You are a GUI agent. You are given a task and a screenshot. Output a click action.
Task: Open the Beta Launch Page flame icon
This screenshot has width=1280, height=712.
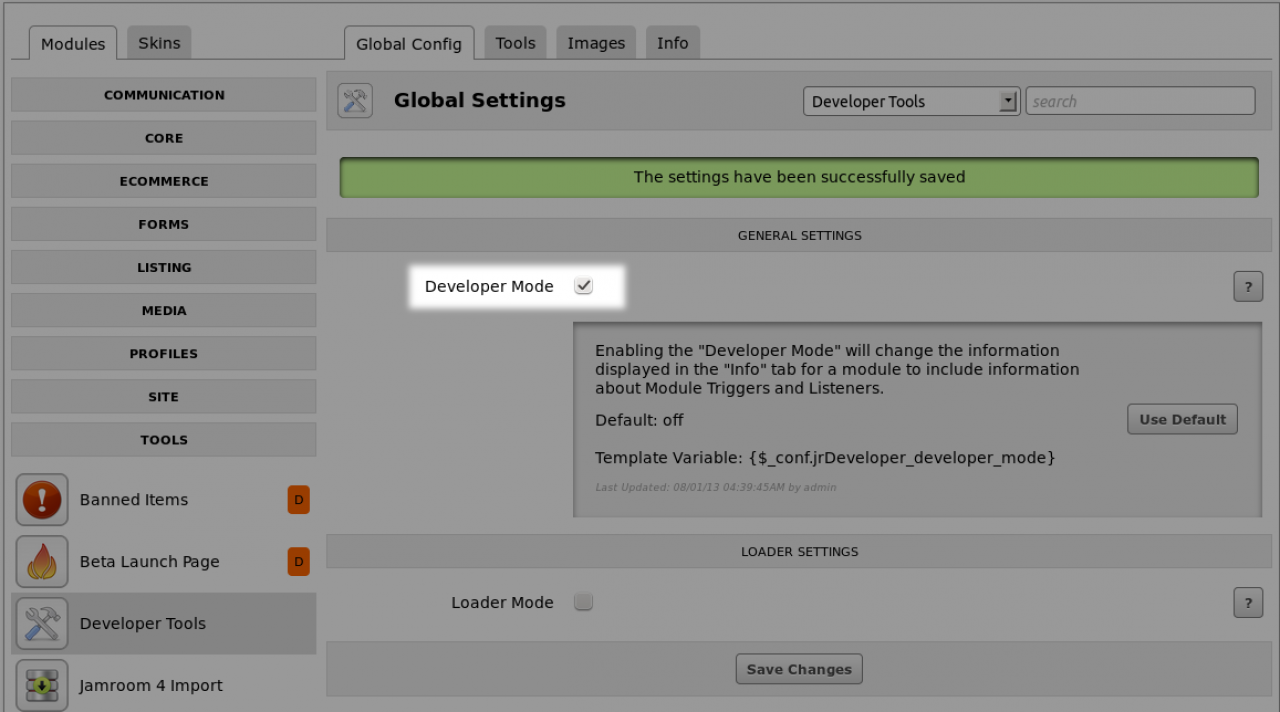tap(42, 562)
